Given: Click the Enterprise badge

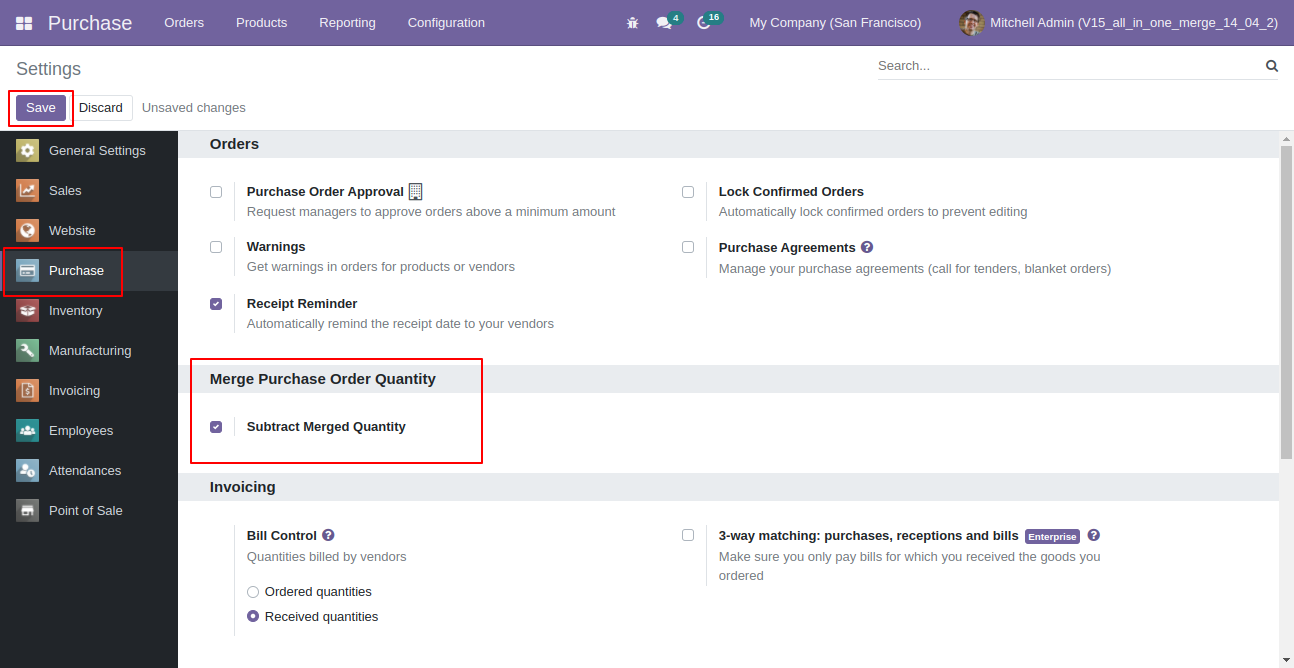Looking at the screenshot, I should click(1052, 537).
